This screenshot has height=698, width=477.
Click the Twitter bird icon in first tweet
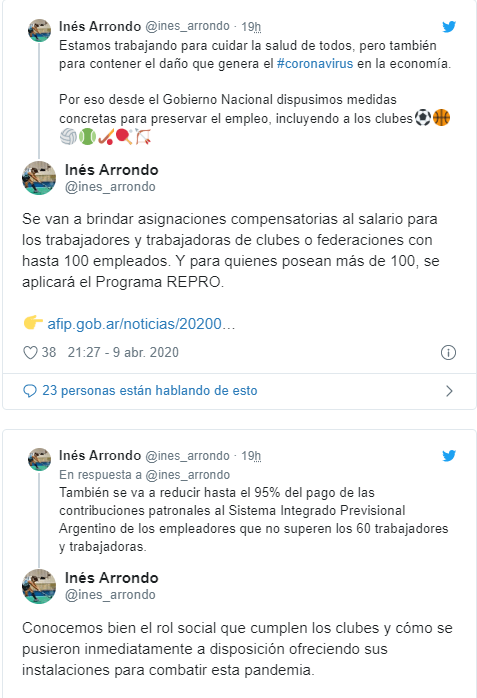449,27
